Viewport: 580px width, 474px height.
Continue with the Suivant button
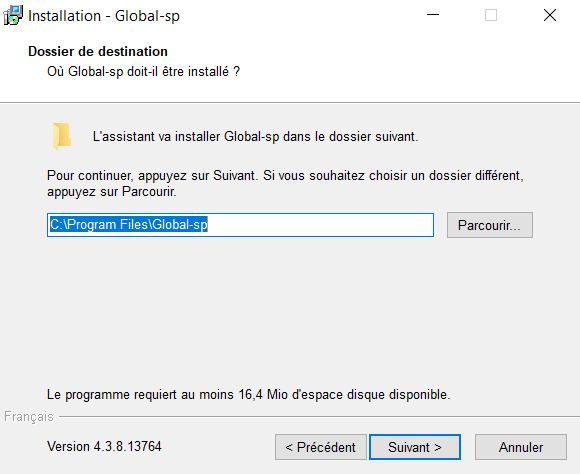(x=415, y=447)
